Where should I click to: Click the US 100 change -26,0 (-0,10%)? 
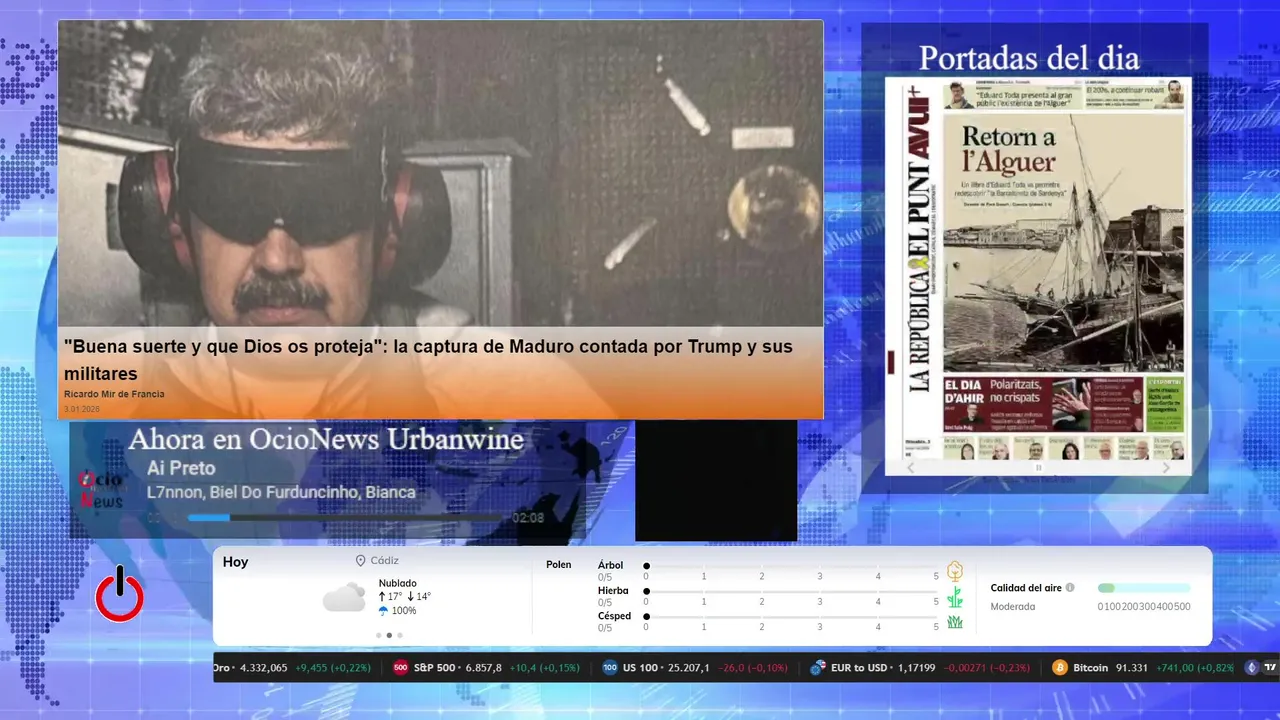click(x=752, y=667)
